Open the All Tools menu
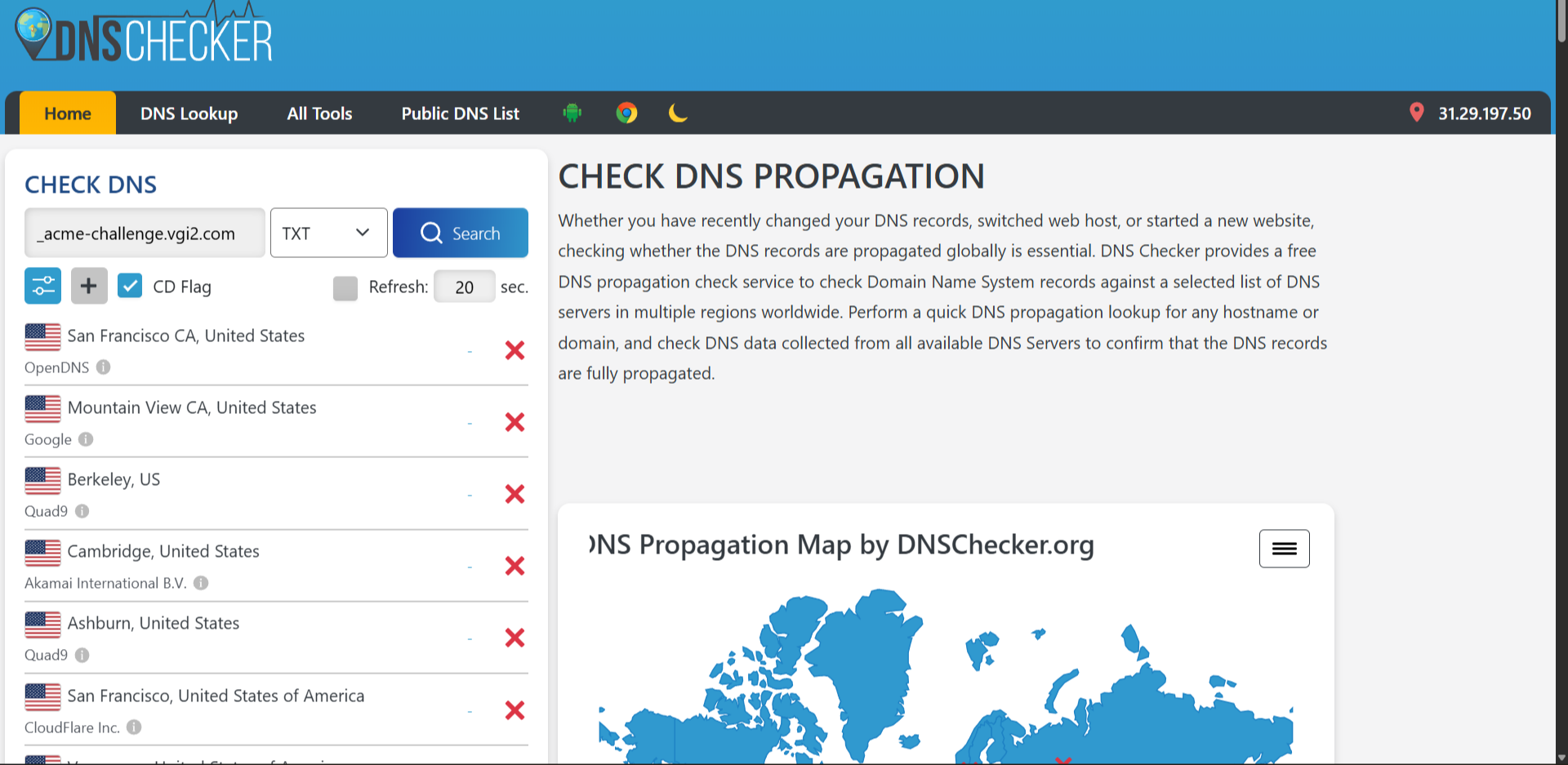This screenshot has width=1568, height=765. tap(319, 113)
